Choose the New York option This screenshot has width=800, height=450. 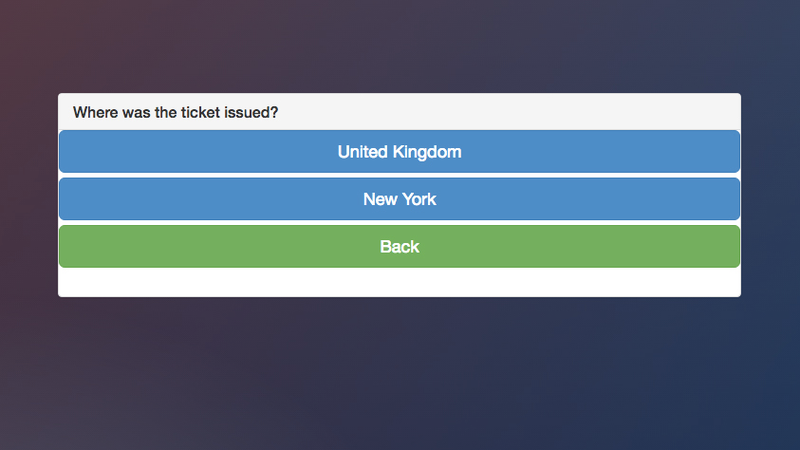point(399,199)
